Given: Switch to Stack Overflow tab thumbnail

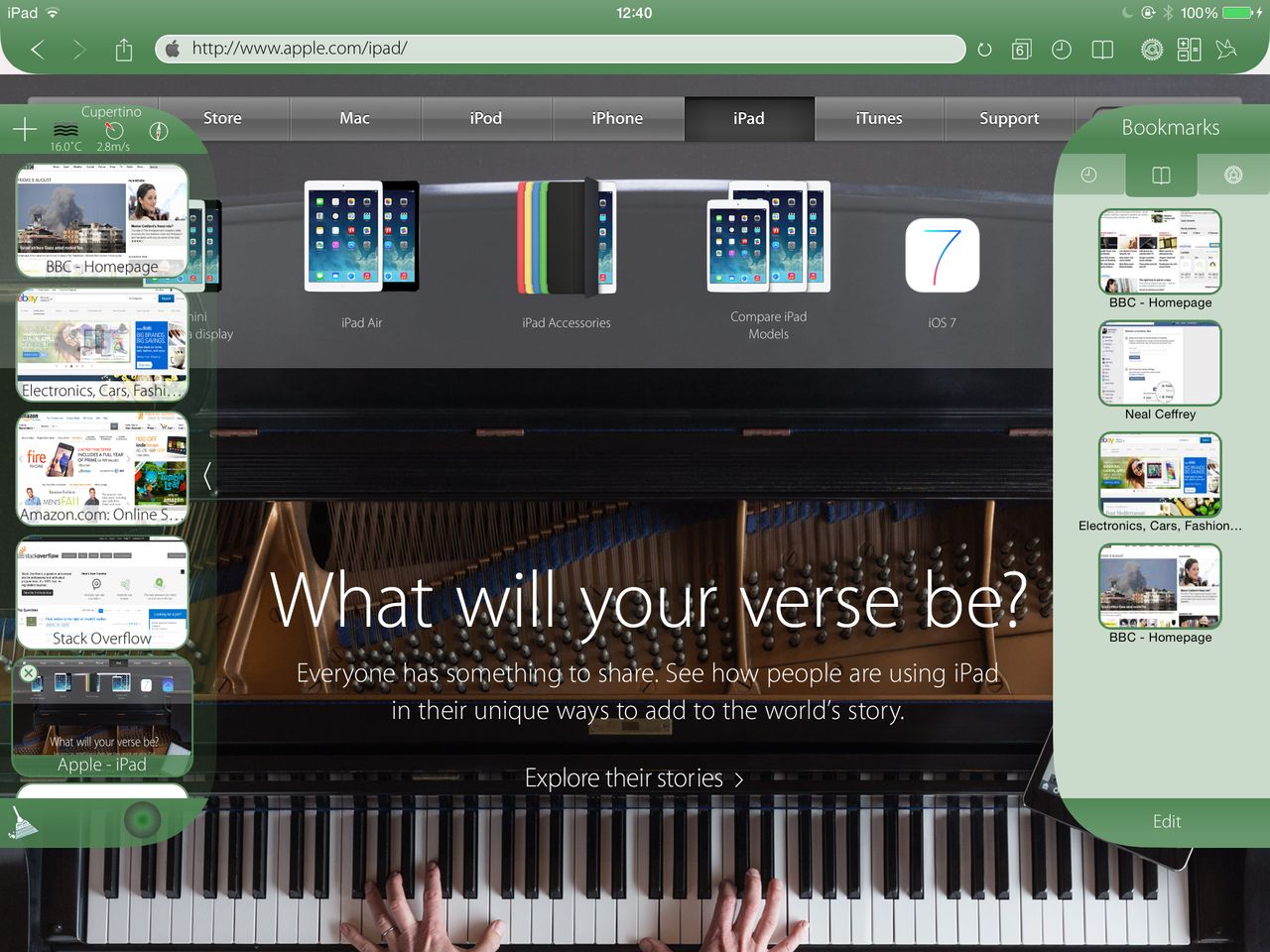Looking at the screenshot, I should 101,593.
